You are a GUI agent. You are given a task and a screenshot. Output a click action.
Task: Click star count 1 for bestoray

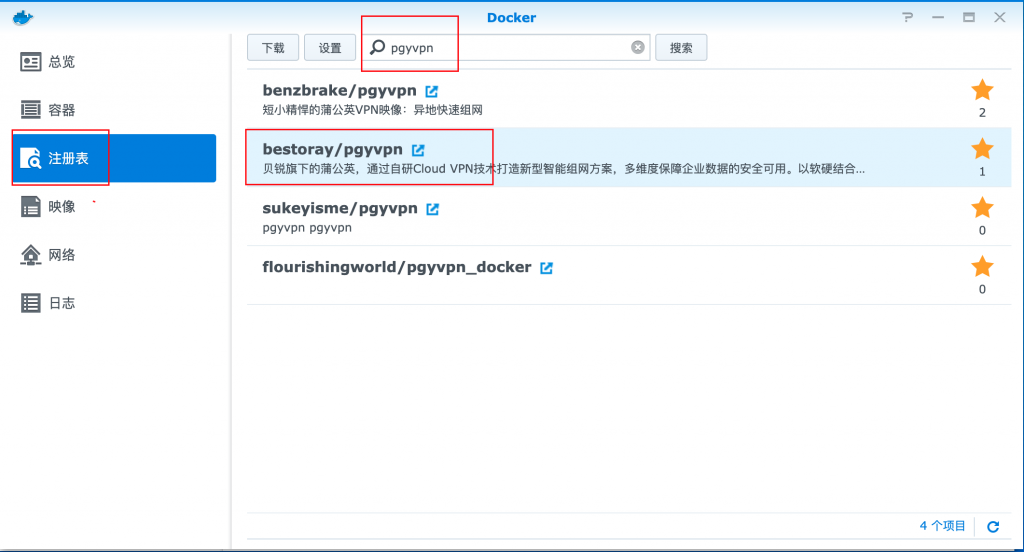[x=982, y=172]
